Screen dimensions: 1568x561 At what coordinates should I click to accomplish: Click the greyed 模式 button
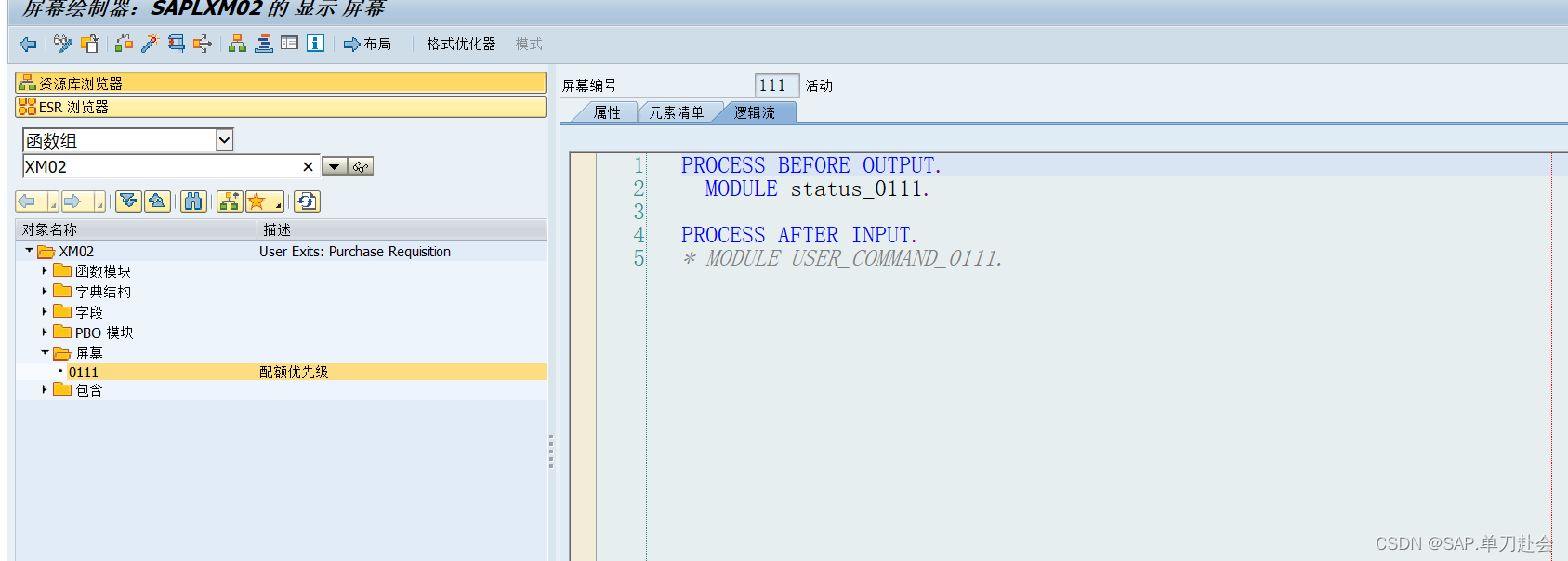tap(529, 44)
